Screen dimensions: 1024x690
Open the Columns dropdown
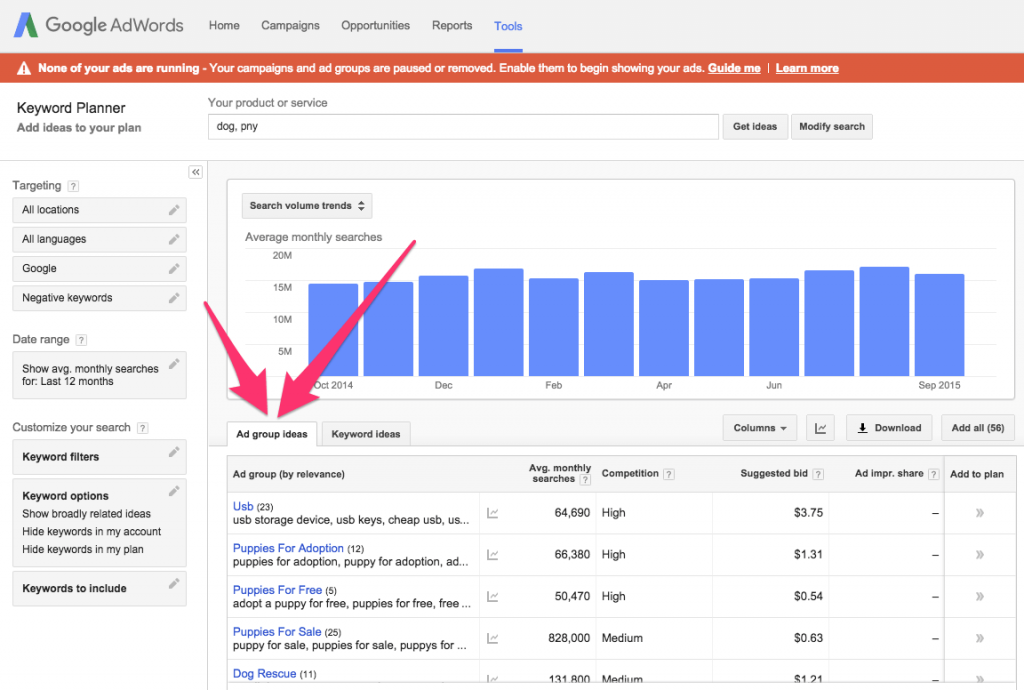(x=760, y=428)
